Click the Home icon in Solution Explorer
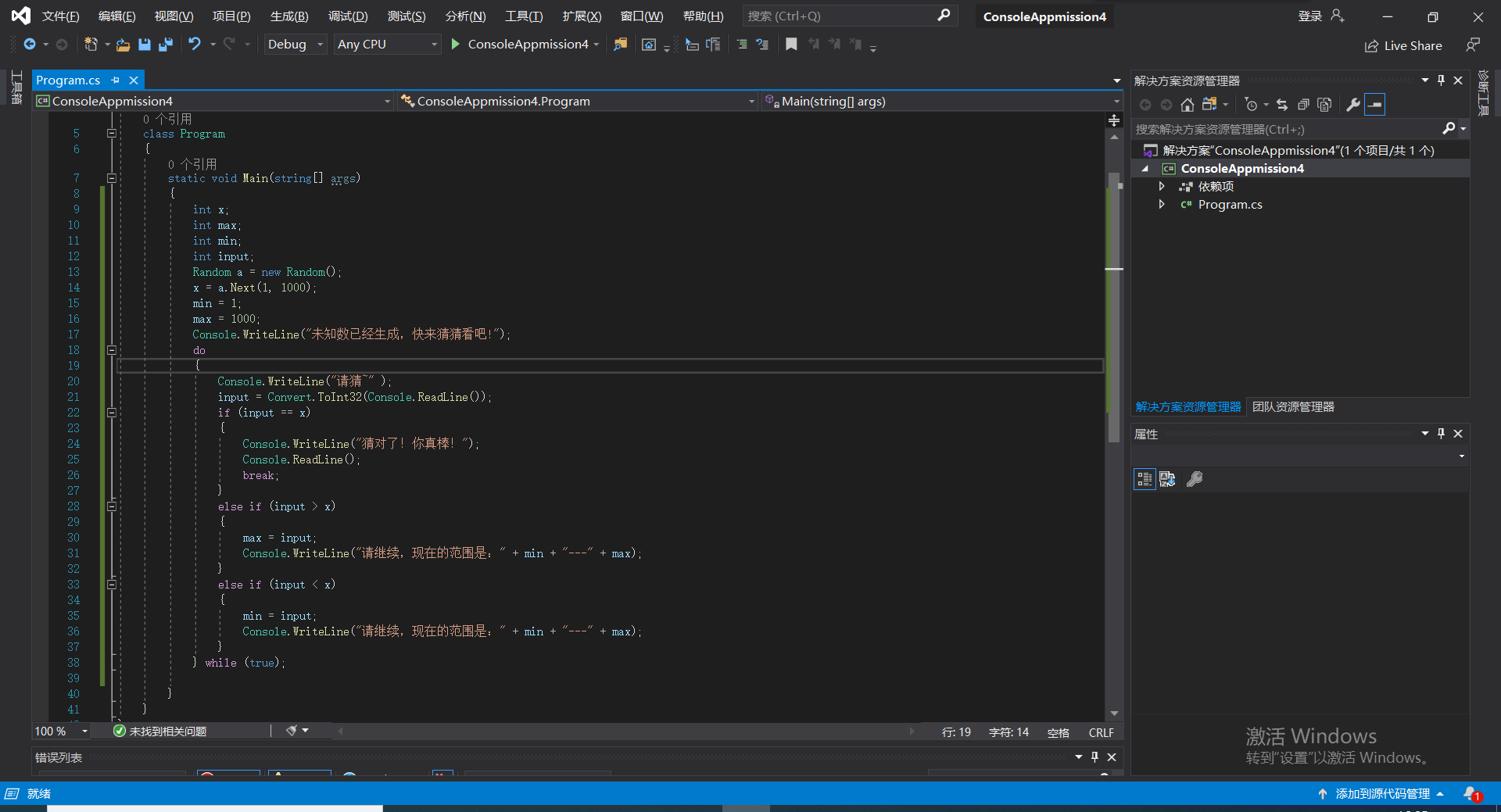The width and height of the screenshot is (1501, 812). pos(1188,105)
